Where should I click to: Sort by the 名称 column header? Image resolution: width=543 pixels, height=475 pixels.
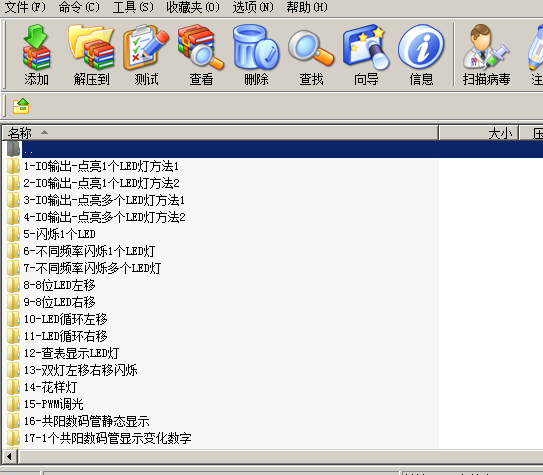coord(220,133)
